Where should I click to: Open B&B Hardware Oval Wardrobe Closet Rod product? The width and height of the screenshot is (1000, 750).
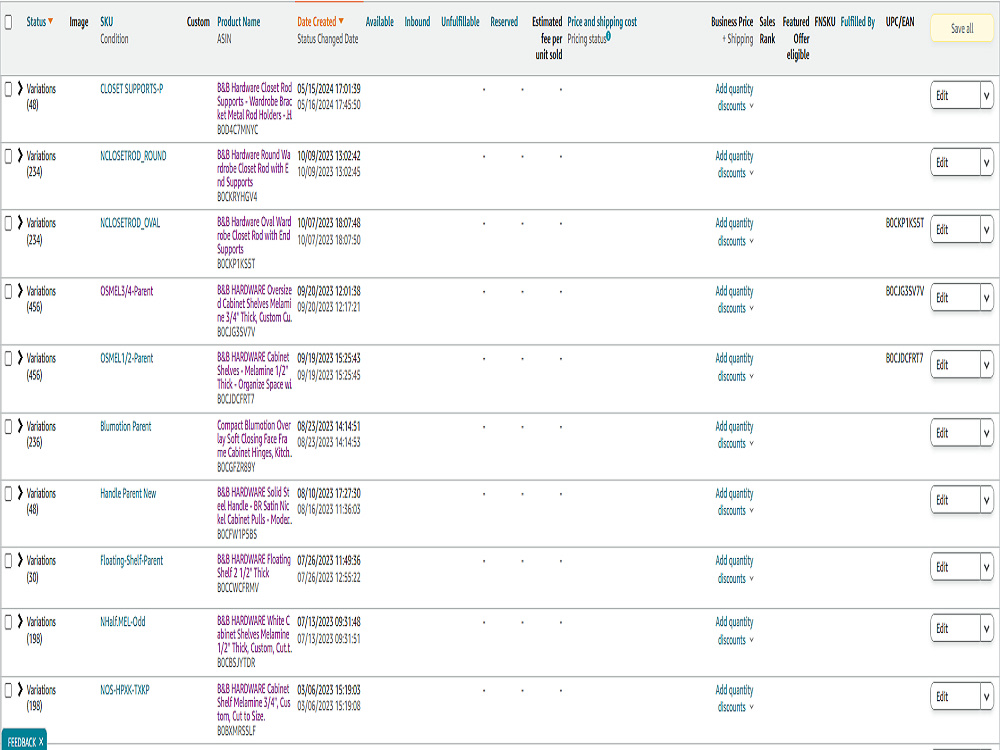pos(254,235)
